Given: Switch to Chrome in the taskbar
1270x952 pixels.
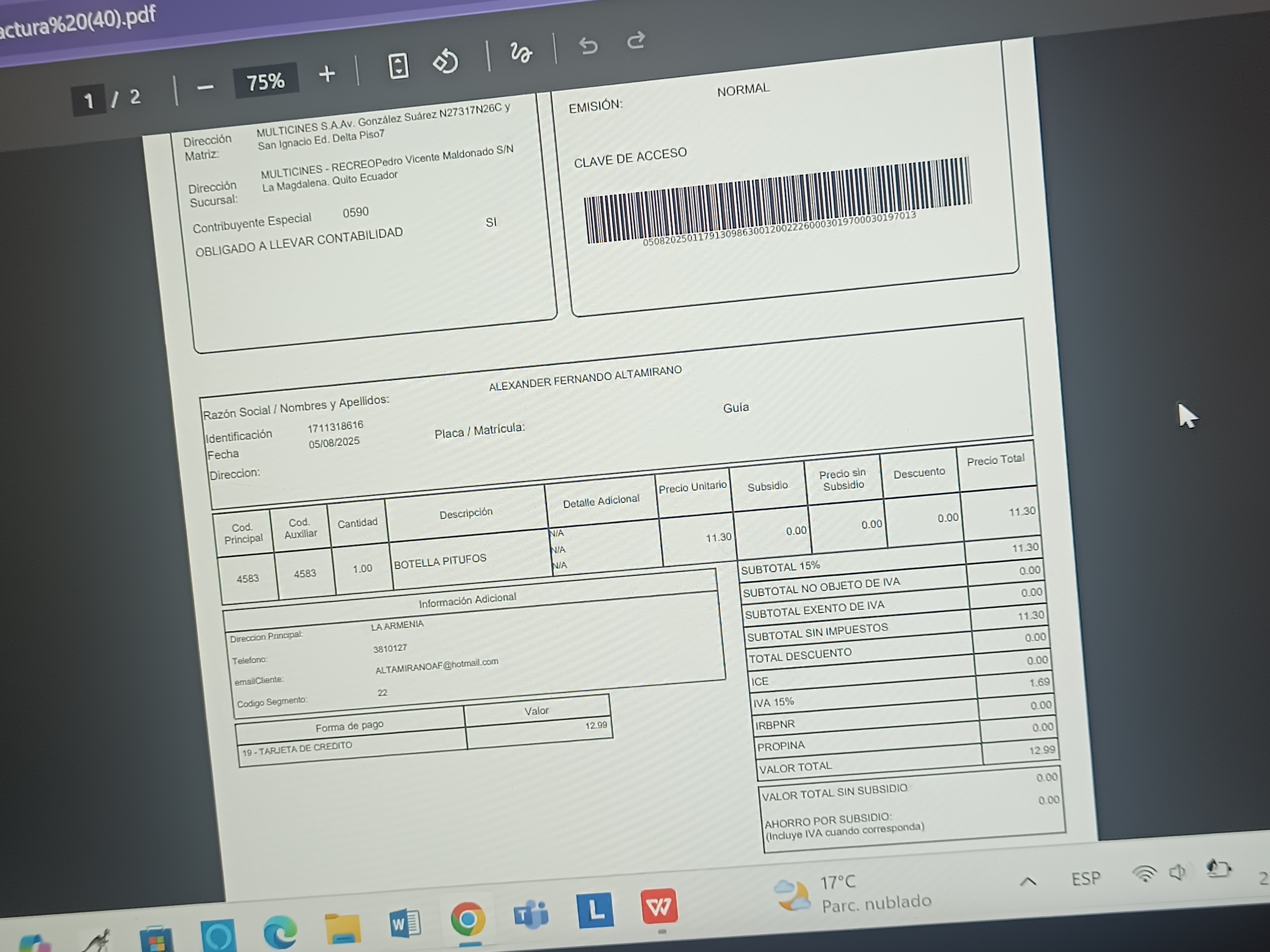Looking at the screenshot, I should (x=467, y=919).
